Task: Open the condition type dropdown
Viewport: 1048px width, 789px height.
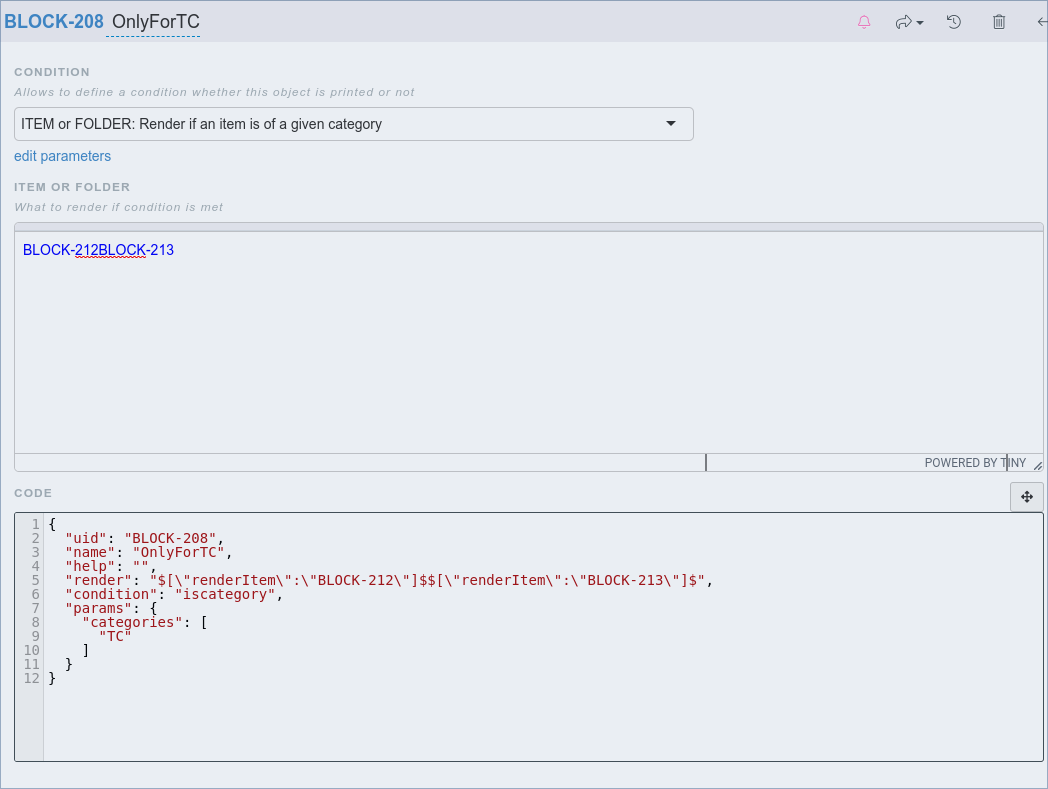Action: click(x=353, y=124)
